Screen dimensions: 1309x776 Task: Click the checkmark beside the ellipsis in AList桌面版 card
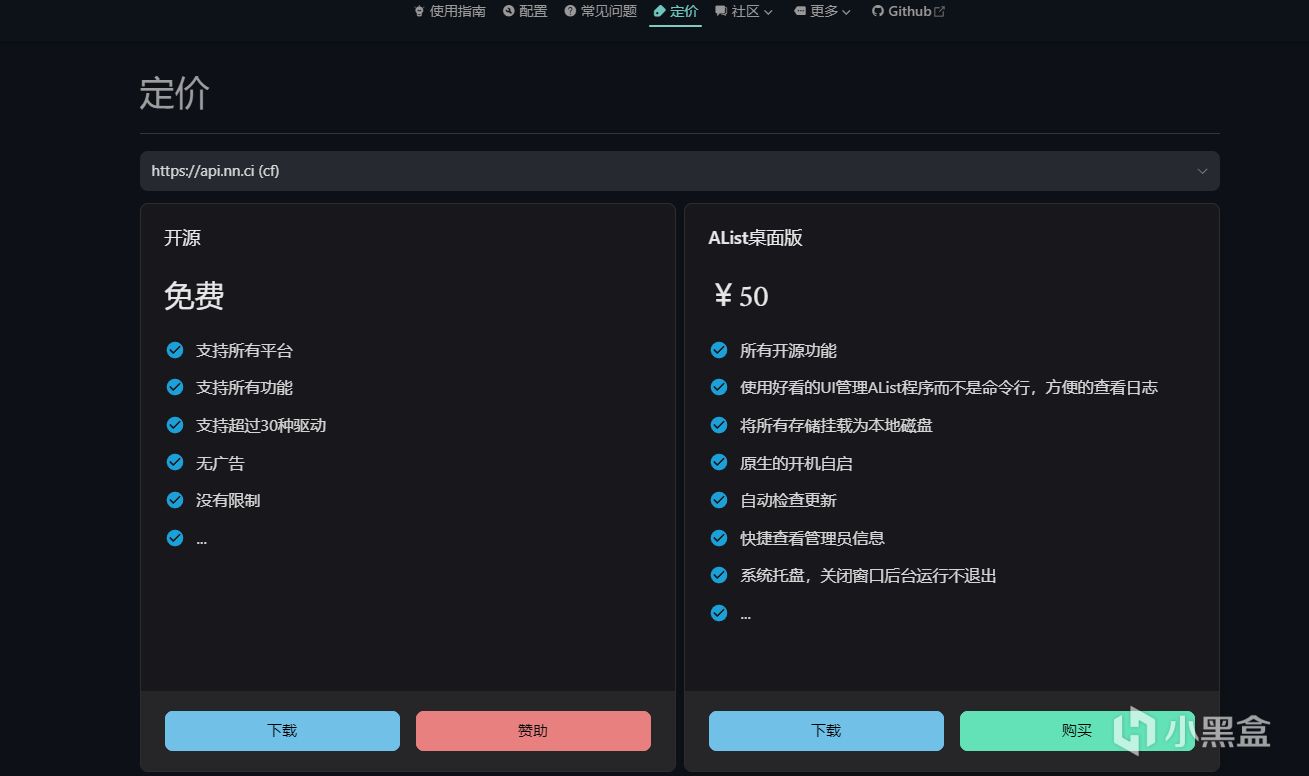click(719, 613)
